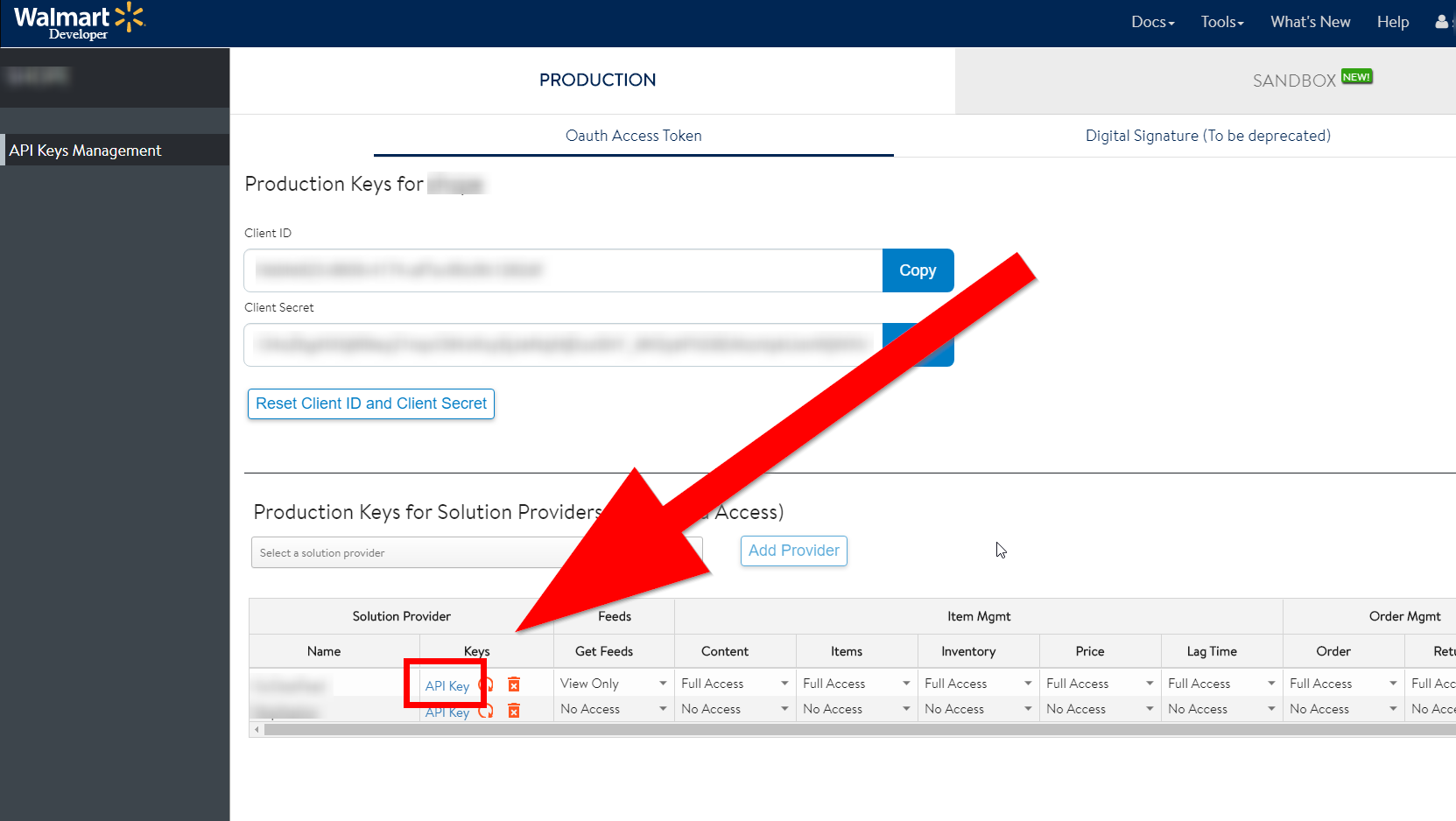1456x821 pixels.
Task: Click the highlighted API Key link
Action: point(446,686)
